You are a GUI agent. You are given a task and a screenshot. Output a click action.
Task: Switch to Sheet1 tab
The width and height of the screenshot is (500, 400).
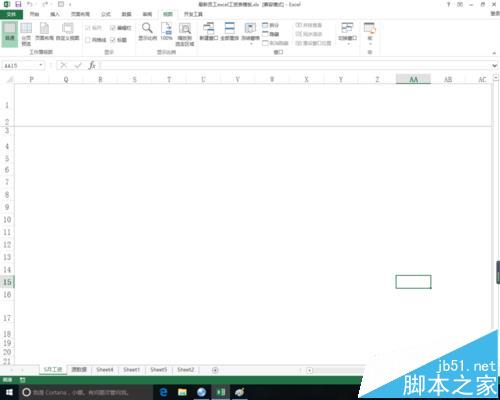(131, 370)
